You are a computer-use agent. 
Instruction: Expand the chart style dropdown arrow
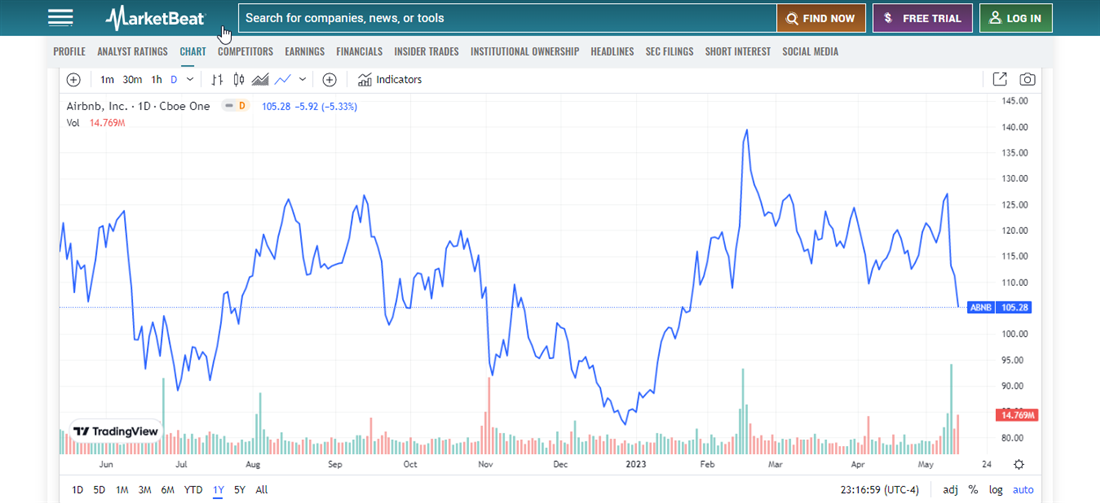point(303,80)
